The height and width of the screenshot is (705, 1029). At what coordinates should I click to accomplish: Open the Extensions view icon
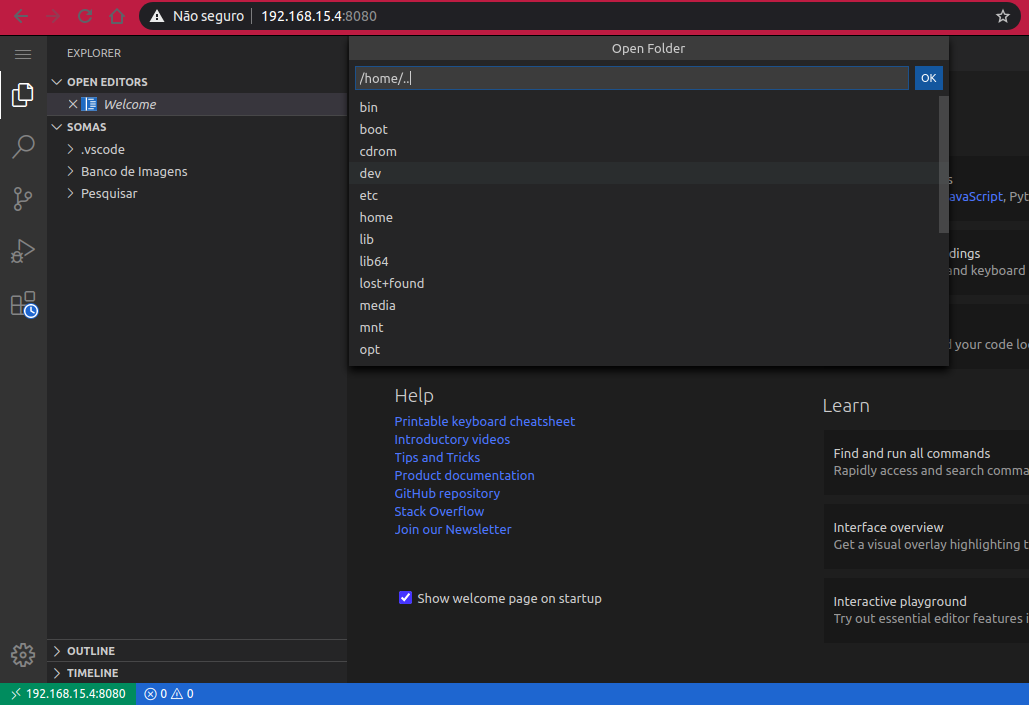pyautogui.click(x=24, y=304)
